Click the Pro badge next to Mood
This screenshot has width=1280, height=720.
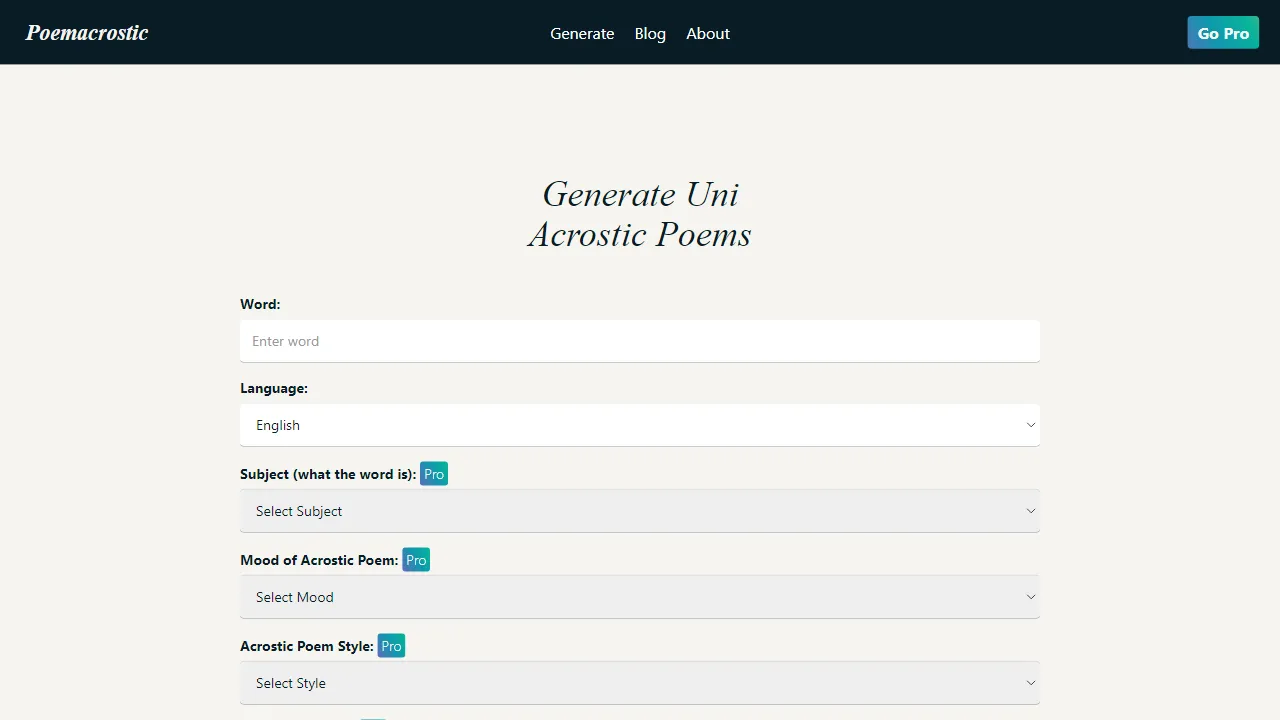click(416, 560)
